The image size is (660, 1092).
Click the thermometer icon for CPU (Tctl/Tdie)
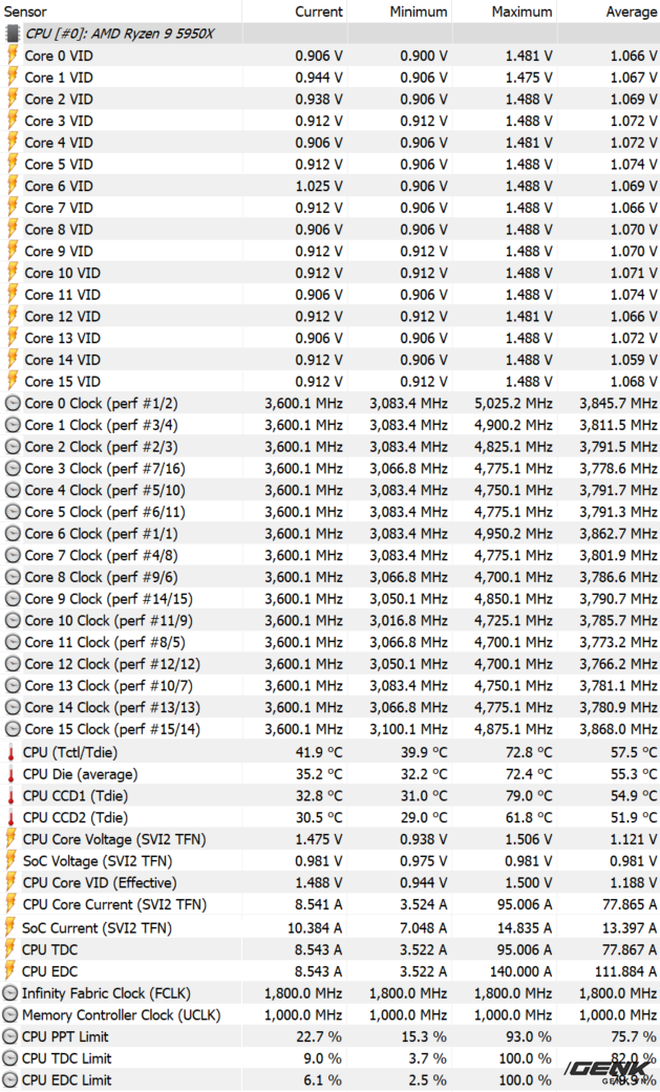(13, 752)
